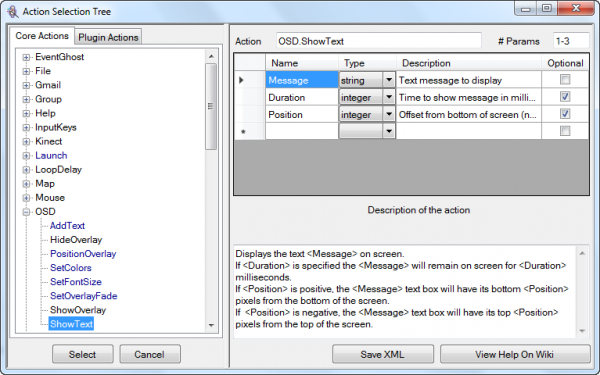The image size is (600, 375).
Task: Expand the Launch tree node
Action: click(x=26, y=156)
